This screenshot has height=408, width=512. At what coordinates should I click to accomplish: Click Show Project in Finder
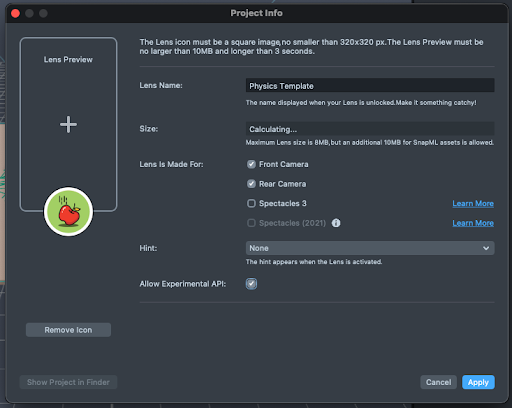coord(68,382)
